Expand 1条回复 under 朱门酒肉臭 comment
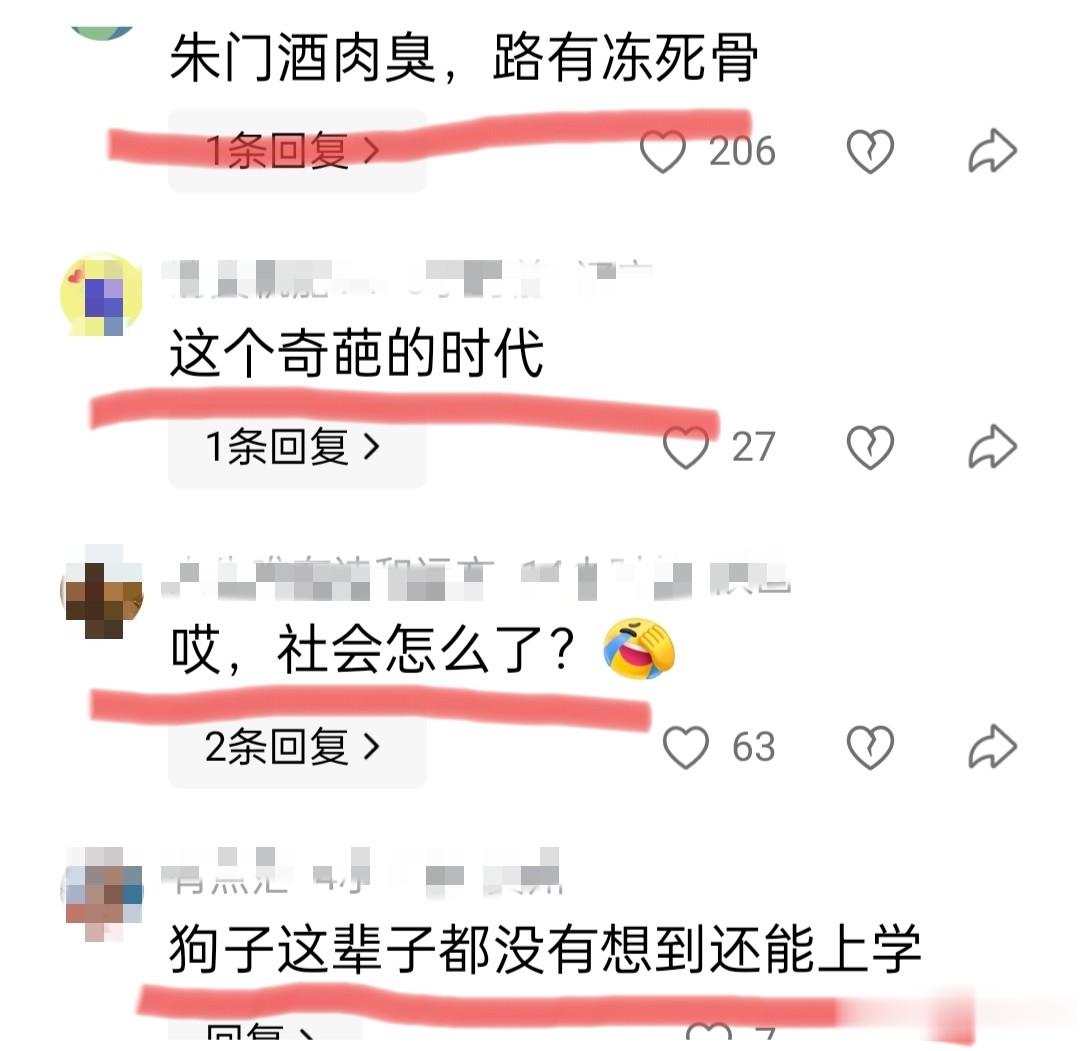The height and width of the screenshot is (1051, 1080). [298, 151]
